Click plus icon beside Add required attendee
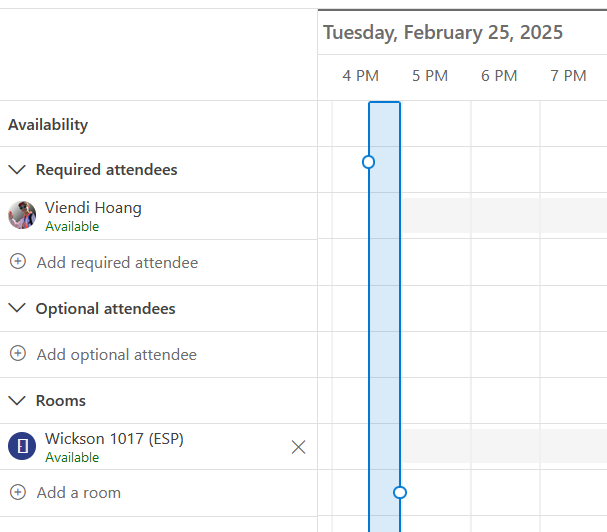This screenshot has height=532, width=607. click(17, 262)
